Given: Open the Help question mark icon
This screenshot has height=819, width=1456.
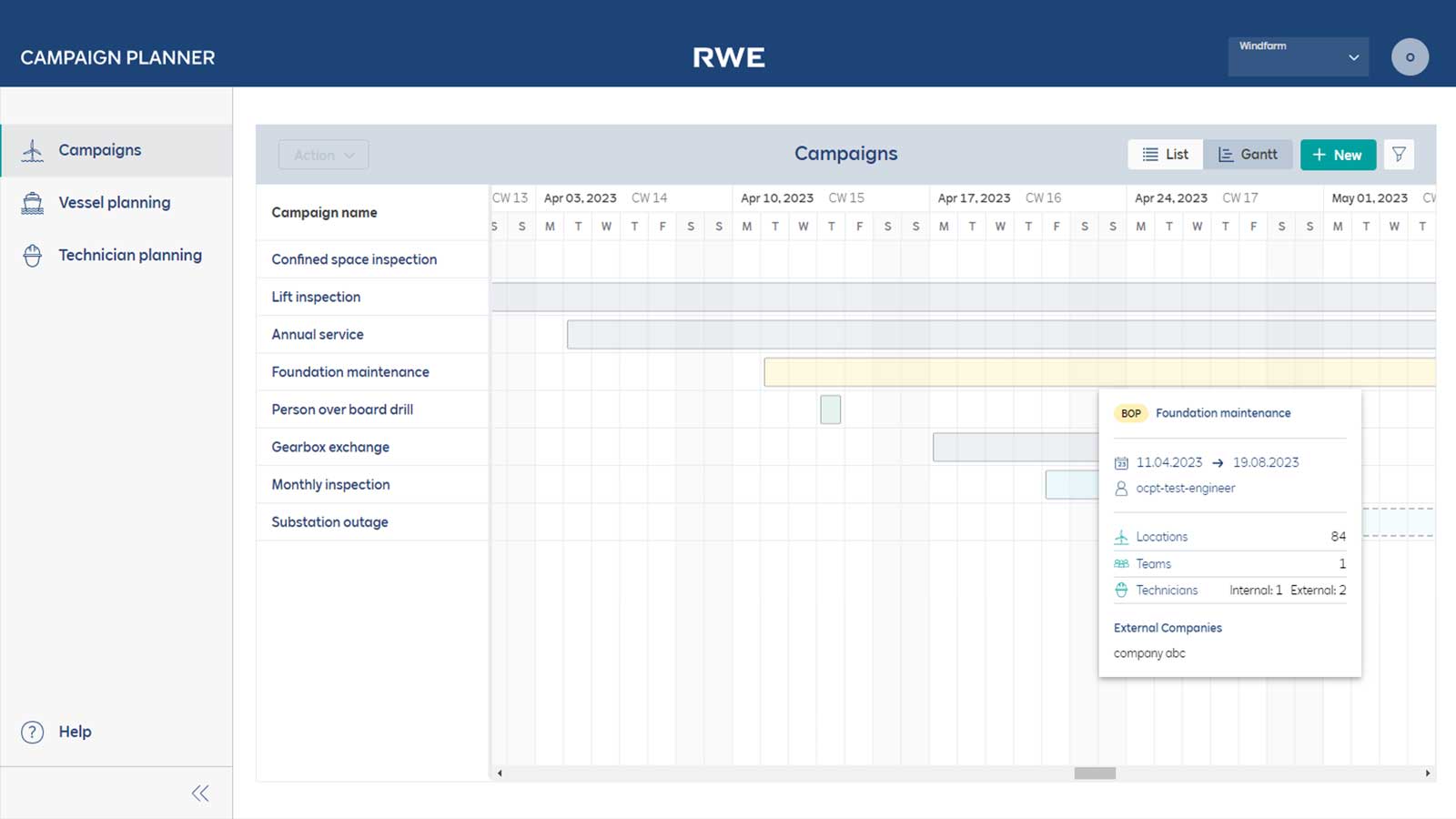Looking at the screenshot, I should pyautogui.click(x=32, y=732).
